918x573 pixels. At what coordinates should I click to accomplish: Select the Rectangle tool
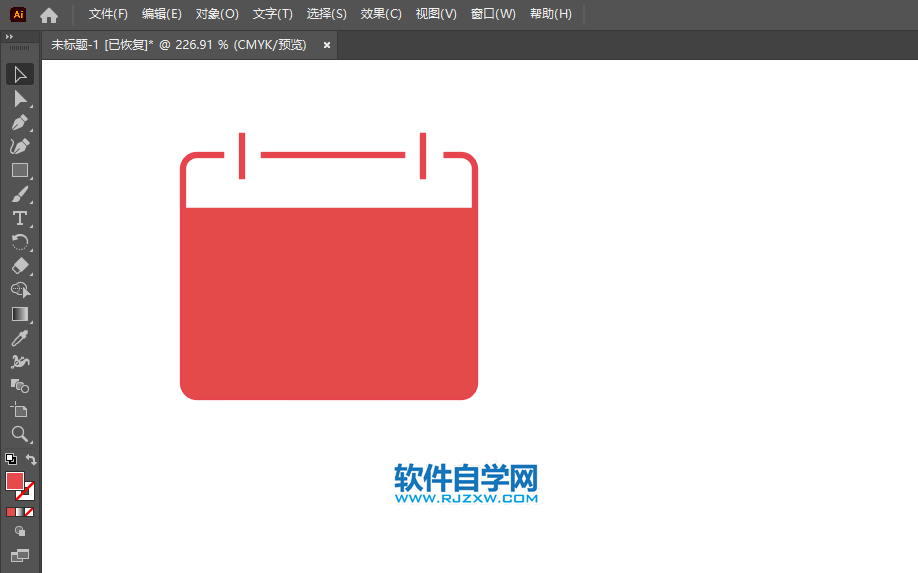[x=20, y=170]
